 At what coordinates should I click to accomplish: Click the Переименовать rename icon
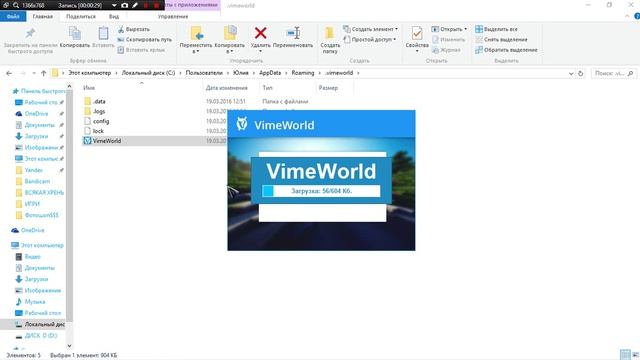[293, 33]
